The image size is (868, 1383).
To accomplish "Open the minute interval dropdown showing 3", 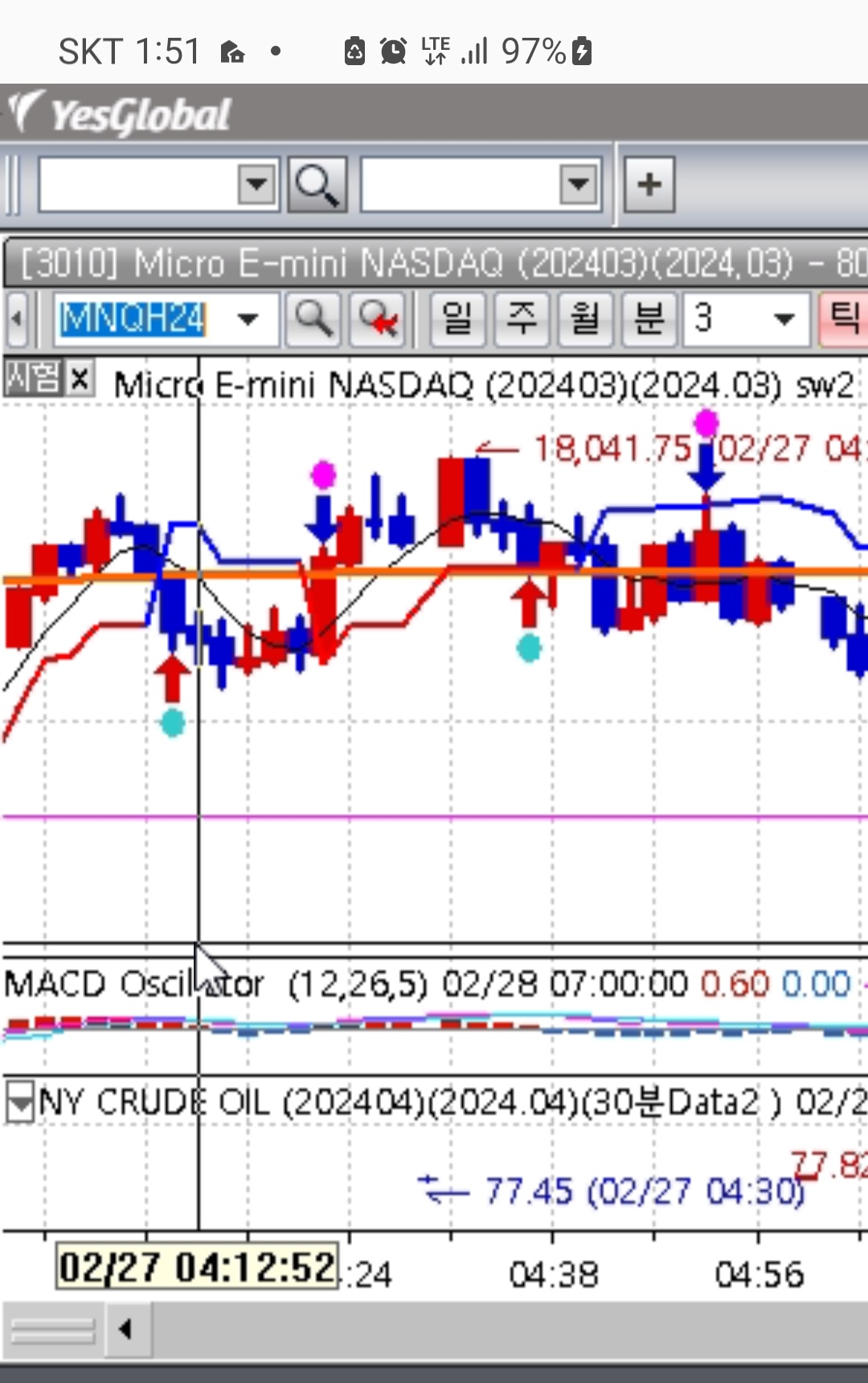I will tap(783, 319).
